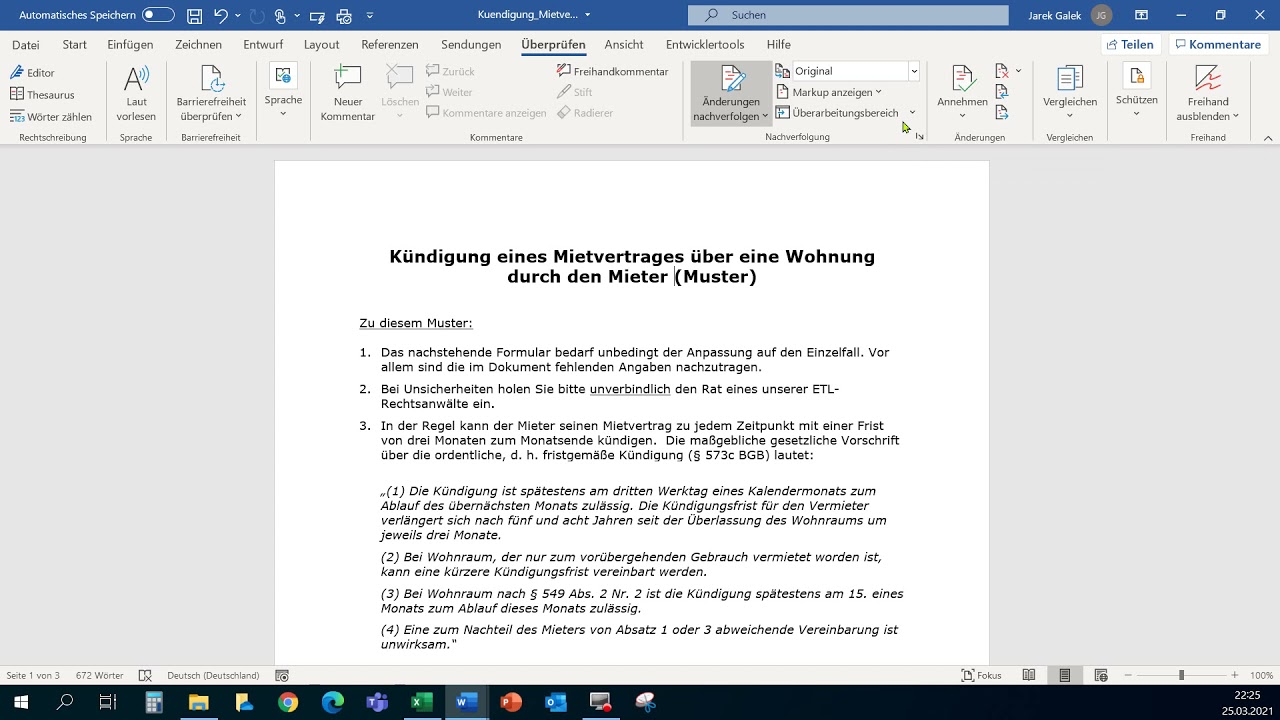
Task: Click the zoom in plus button
Action: click(x=1235, y=676)
